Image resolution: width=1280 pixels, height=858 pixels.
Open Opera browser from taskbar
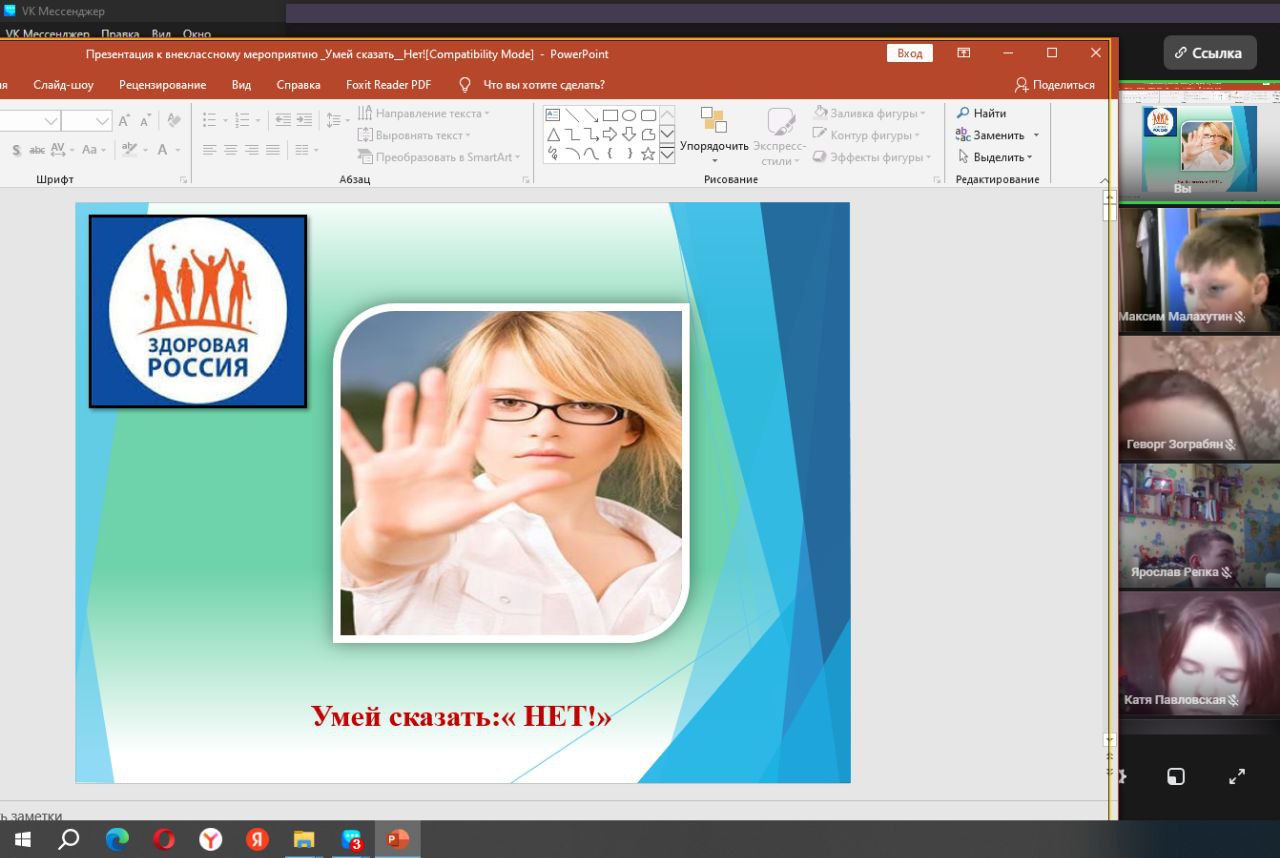[x=164, y=839]
